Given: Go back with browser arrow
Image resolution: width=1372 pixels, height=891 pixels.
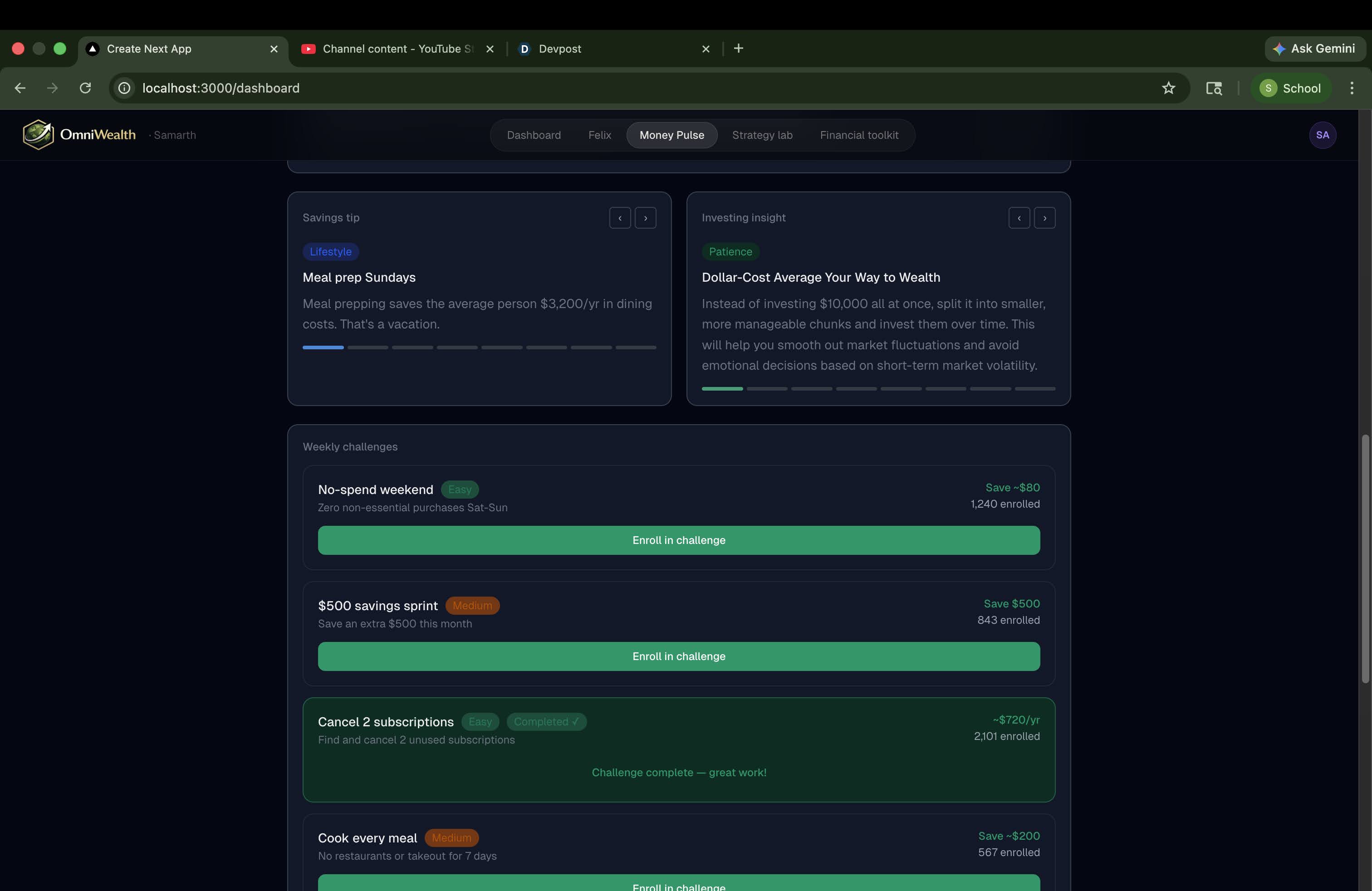Looking at the screenshot, I should click(20, 88).
